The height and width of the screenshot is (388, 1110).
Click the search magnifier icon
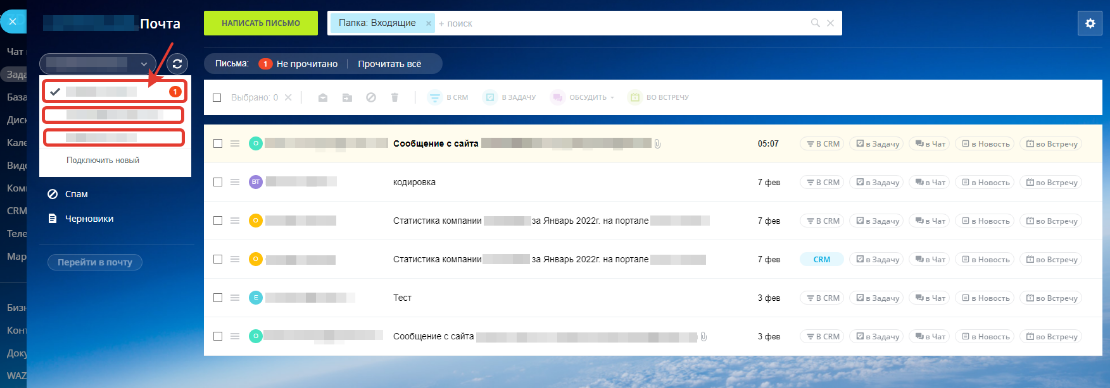[x=816, y=23]
